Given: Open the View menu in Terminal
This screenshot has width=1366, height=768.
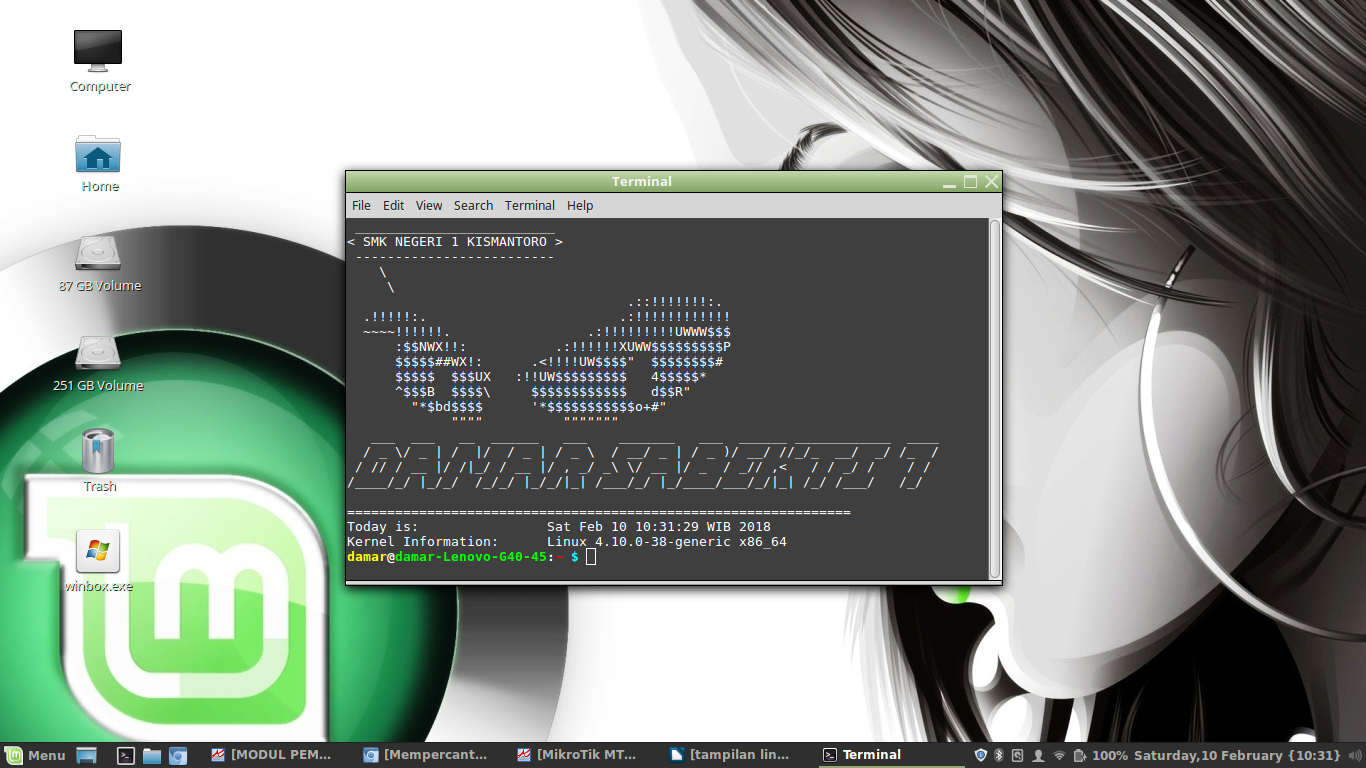Looking at the screenshot, I should tap(429, 205).
